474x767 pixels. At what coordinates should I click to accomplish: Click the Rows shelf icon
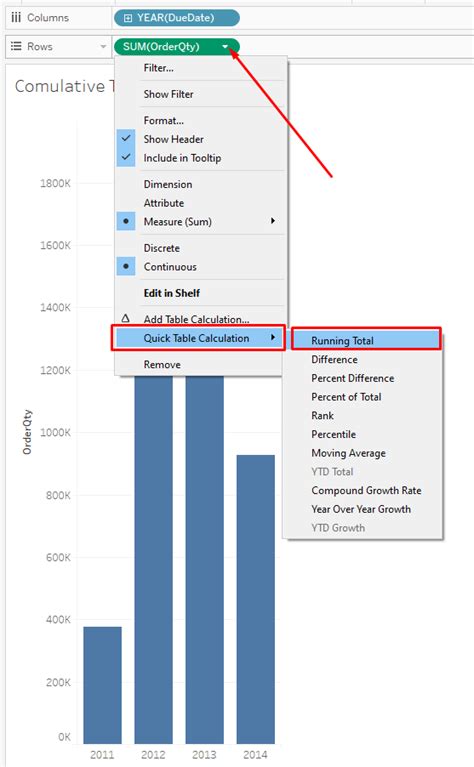click(x=16, y=46)
